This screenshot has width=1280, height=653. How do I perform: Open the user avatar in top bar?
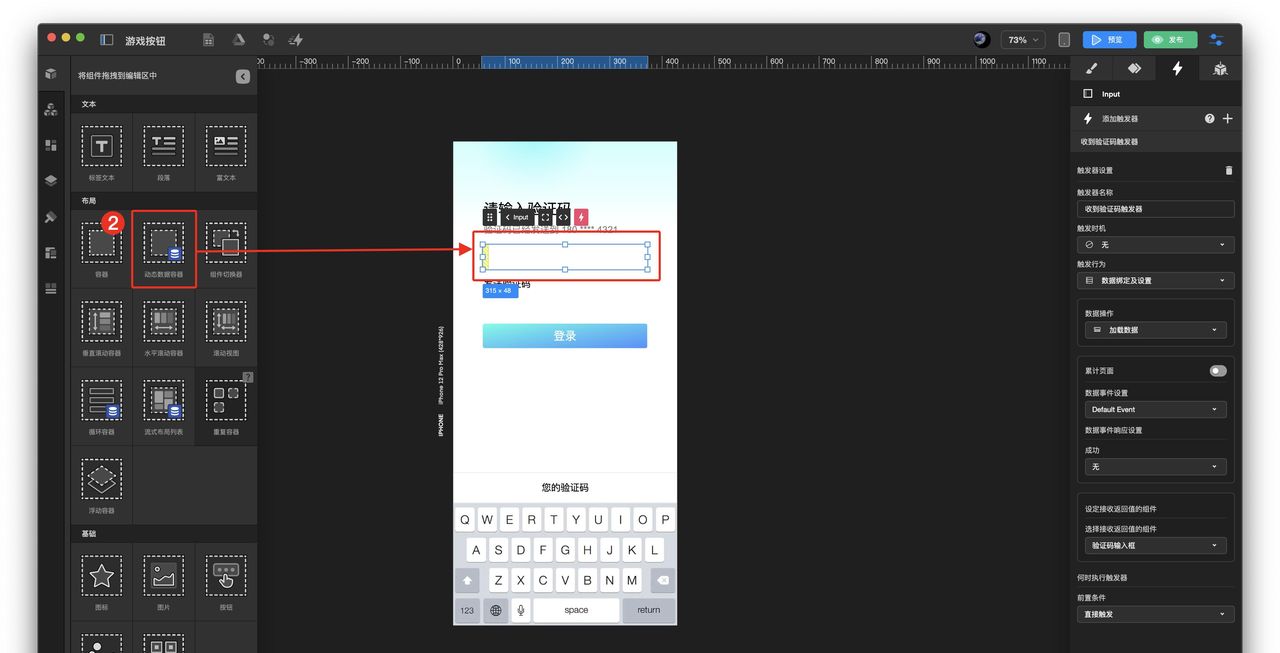tap(981, 40)
